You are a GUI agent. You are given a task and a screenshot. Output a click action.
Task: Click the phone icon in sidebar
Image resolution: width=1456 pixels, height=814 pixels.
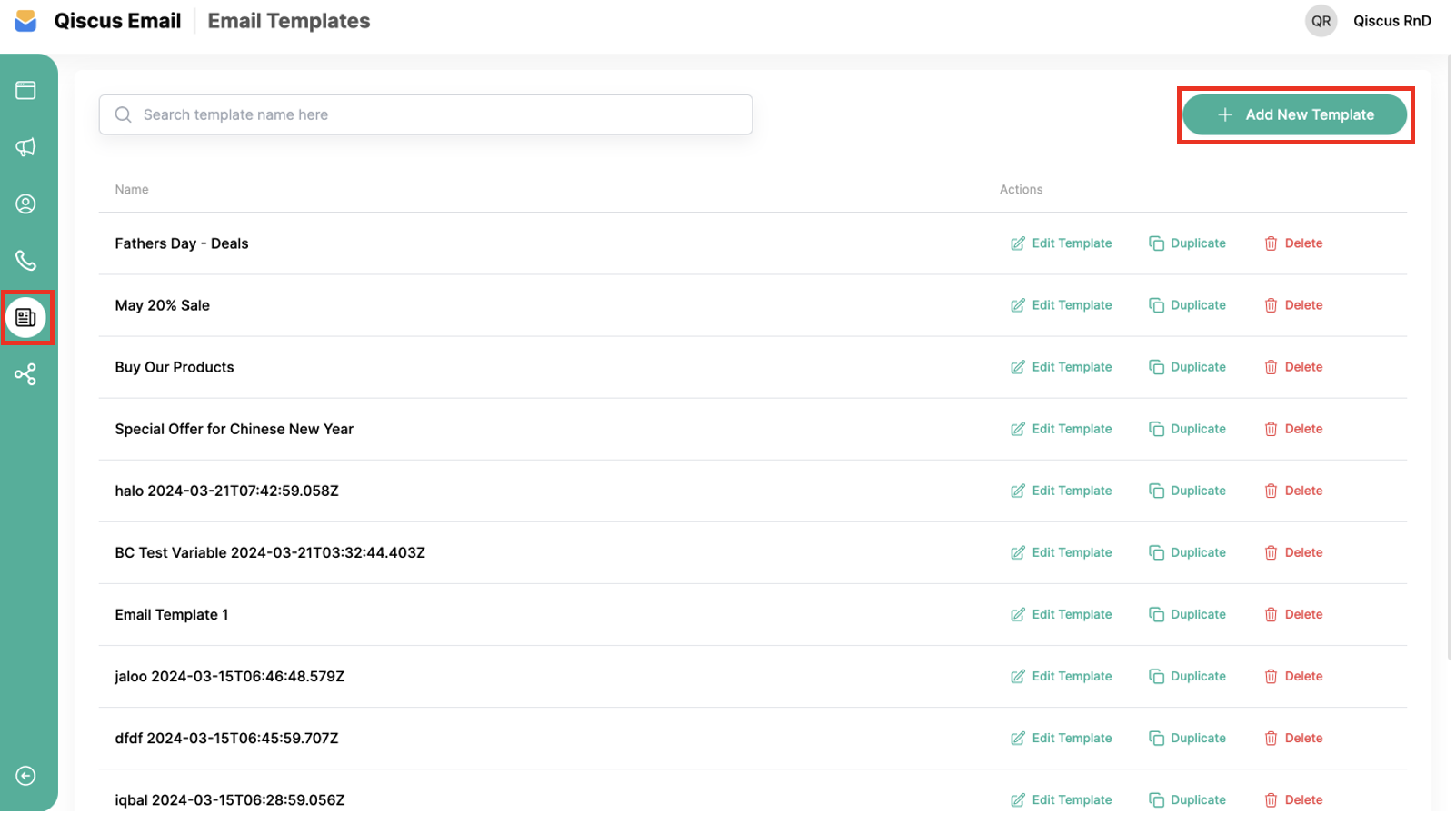point(25,261)
